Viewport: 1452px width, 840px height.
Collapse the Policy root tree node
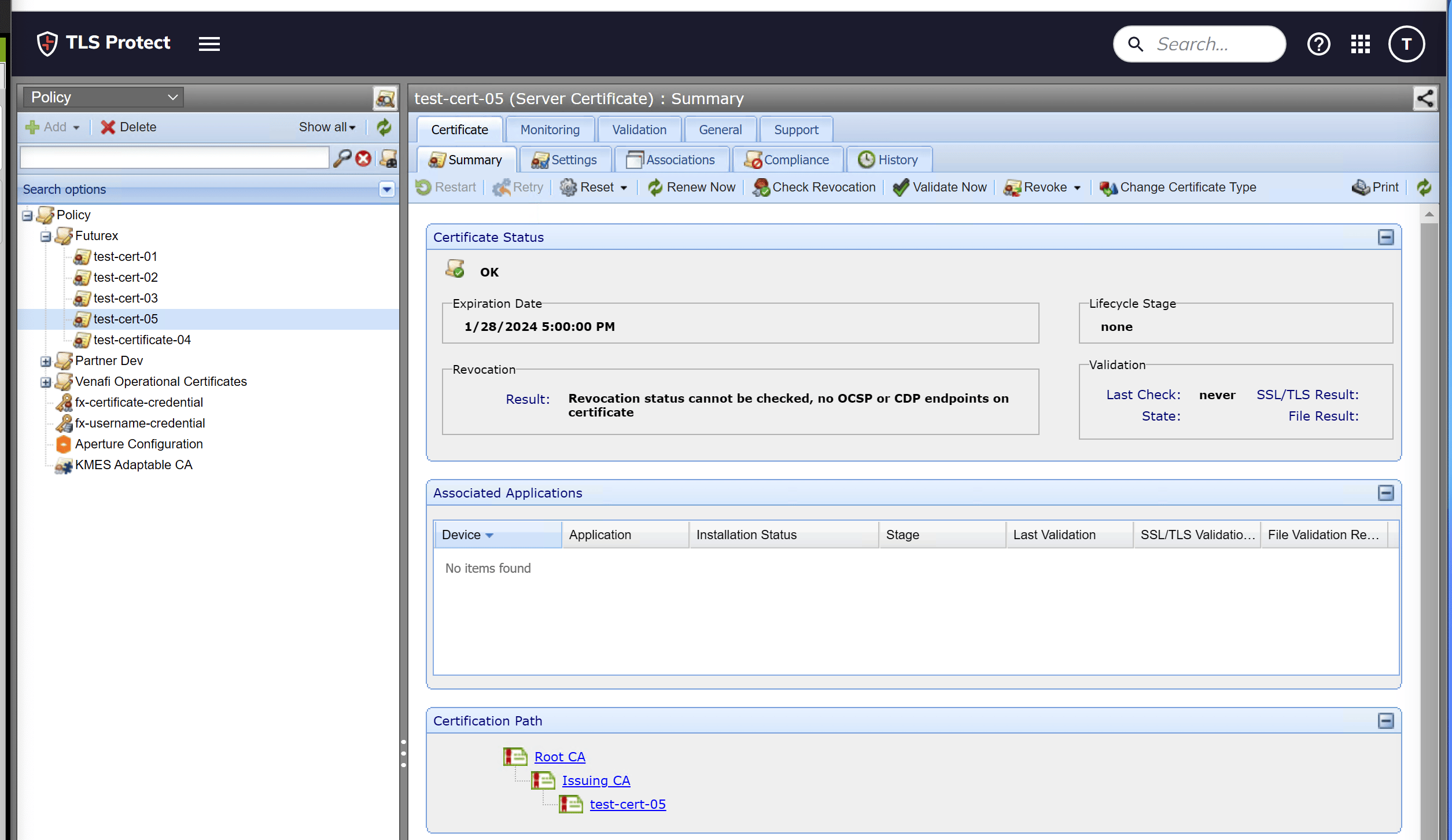tap(27, 216)
